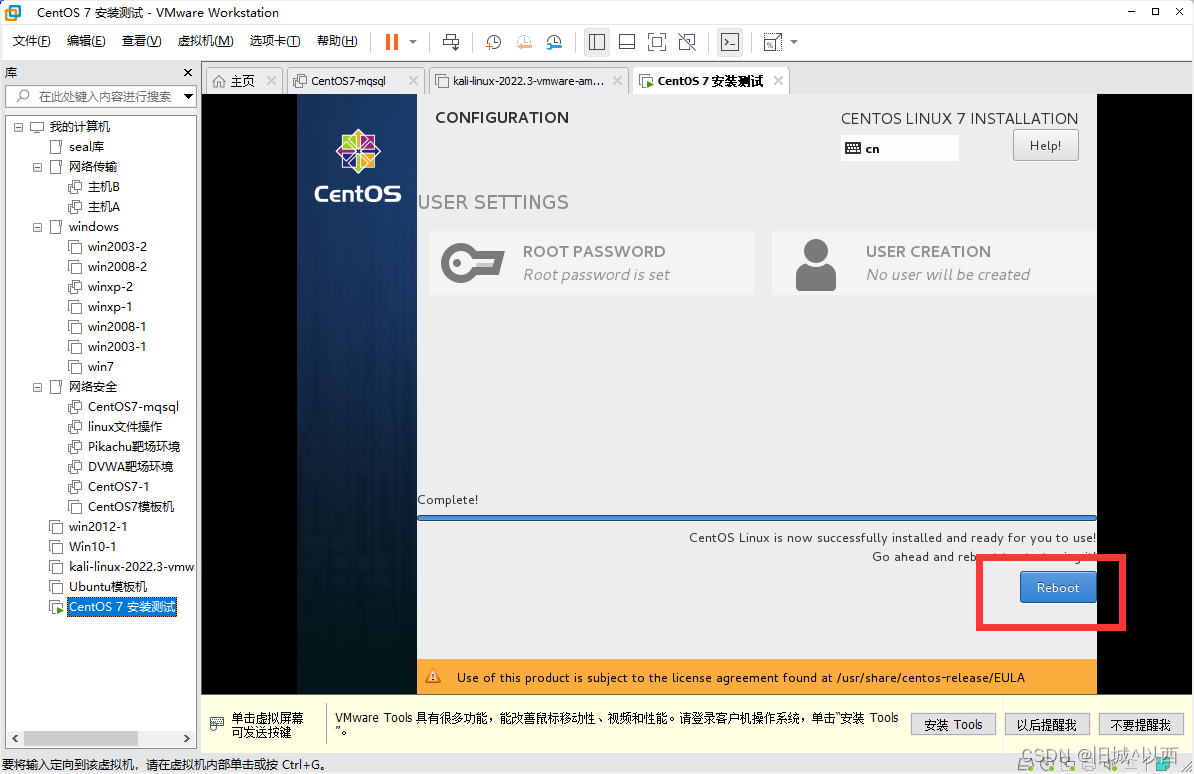This screenshot has height=774, width=1194.
Task: Open the snapshot manager
Action: (554, 42)
